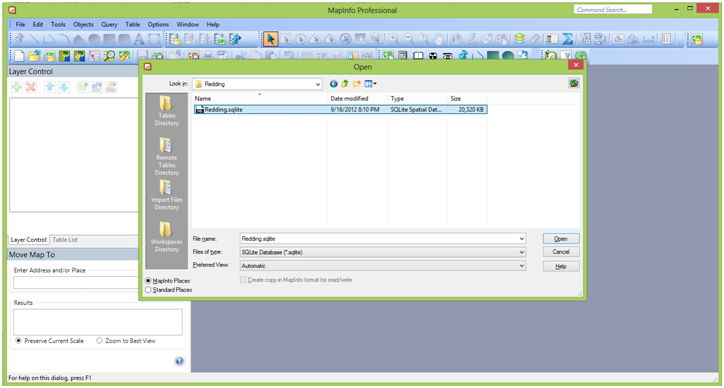This screenshot has width=724, height=388.
Task: Open the Tools menu
Action: (x=58, y=24)
